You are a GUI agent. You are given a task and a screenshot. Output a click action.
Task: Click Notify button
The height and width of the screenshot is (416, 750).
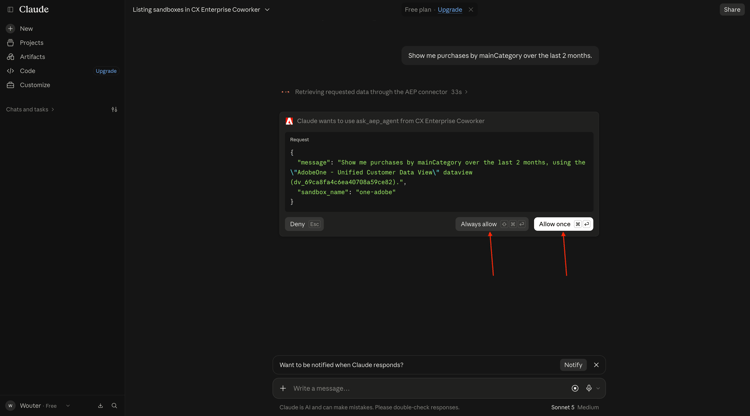573,365
